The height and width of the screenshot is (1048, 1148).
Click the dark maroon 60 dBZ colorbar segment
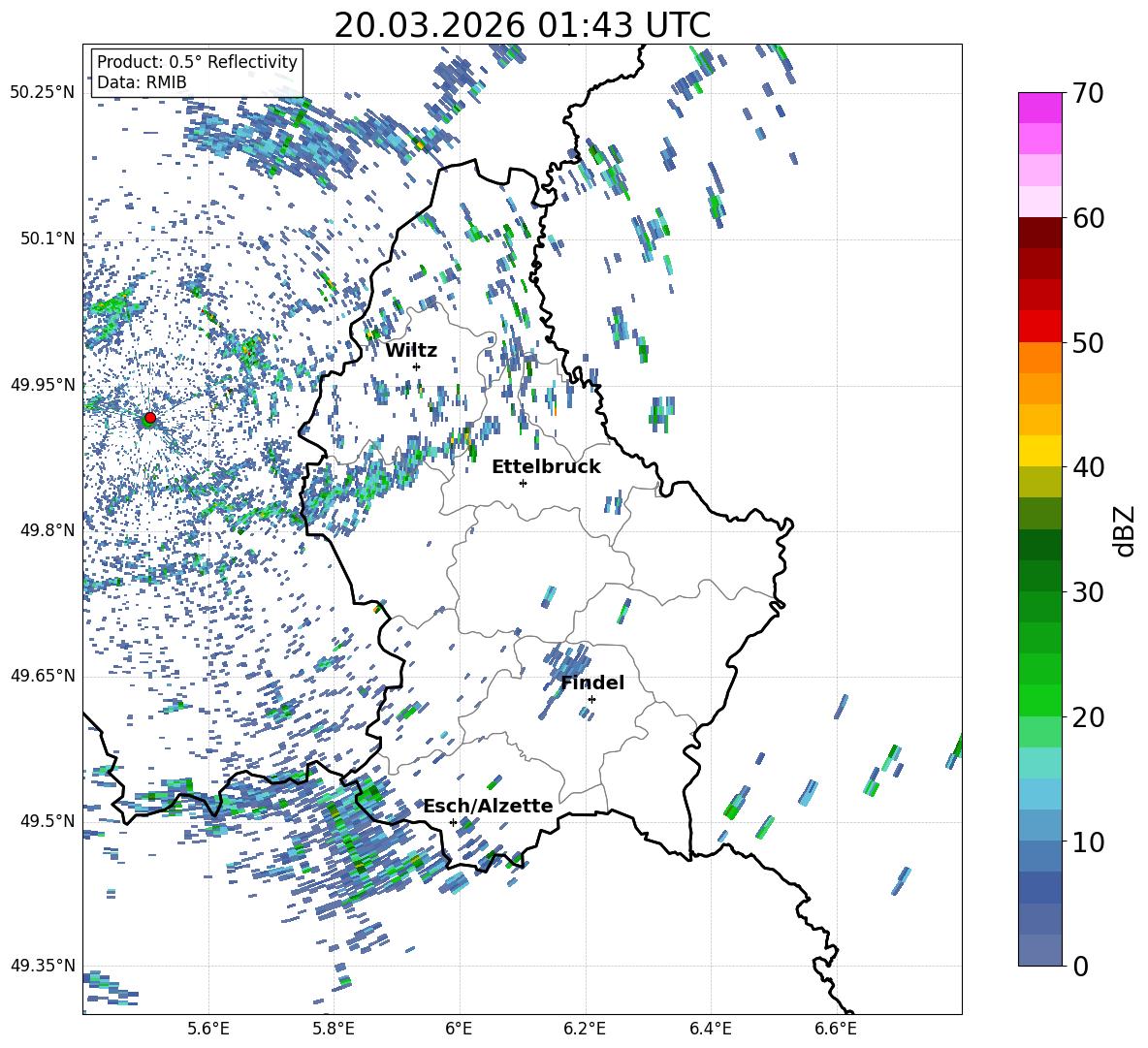click(x=1040, y=233)
